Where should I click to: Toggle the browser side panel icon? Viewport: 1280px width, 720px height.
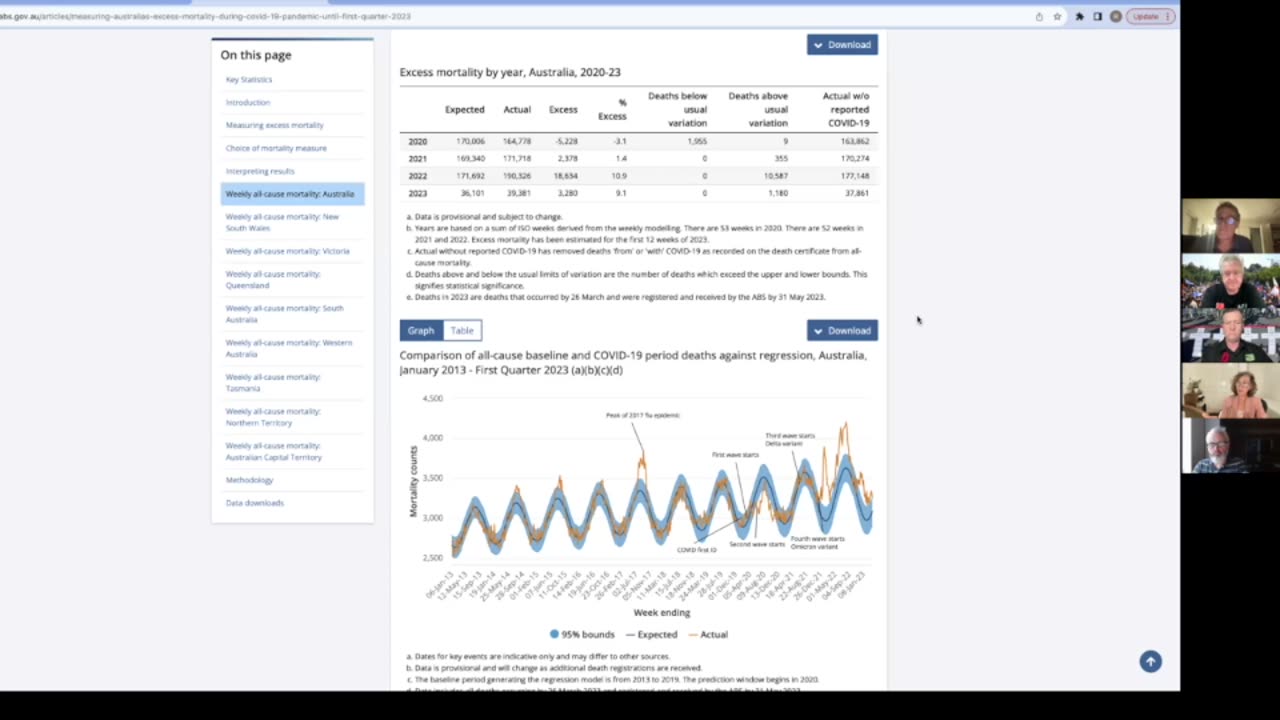click(1097, 16)
